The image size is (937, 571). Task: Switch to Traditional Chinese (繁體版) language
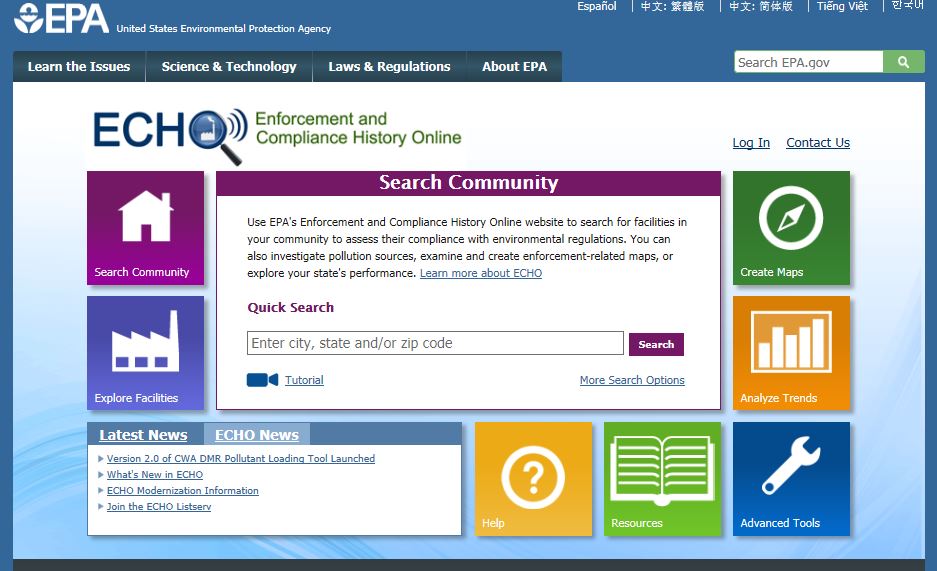point(672,6)
